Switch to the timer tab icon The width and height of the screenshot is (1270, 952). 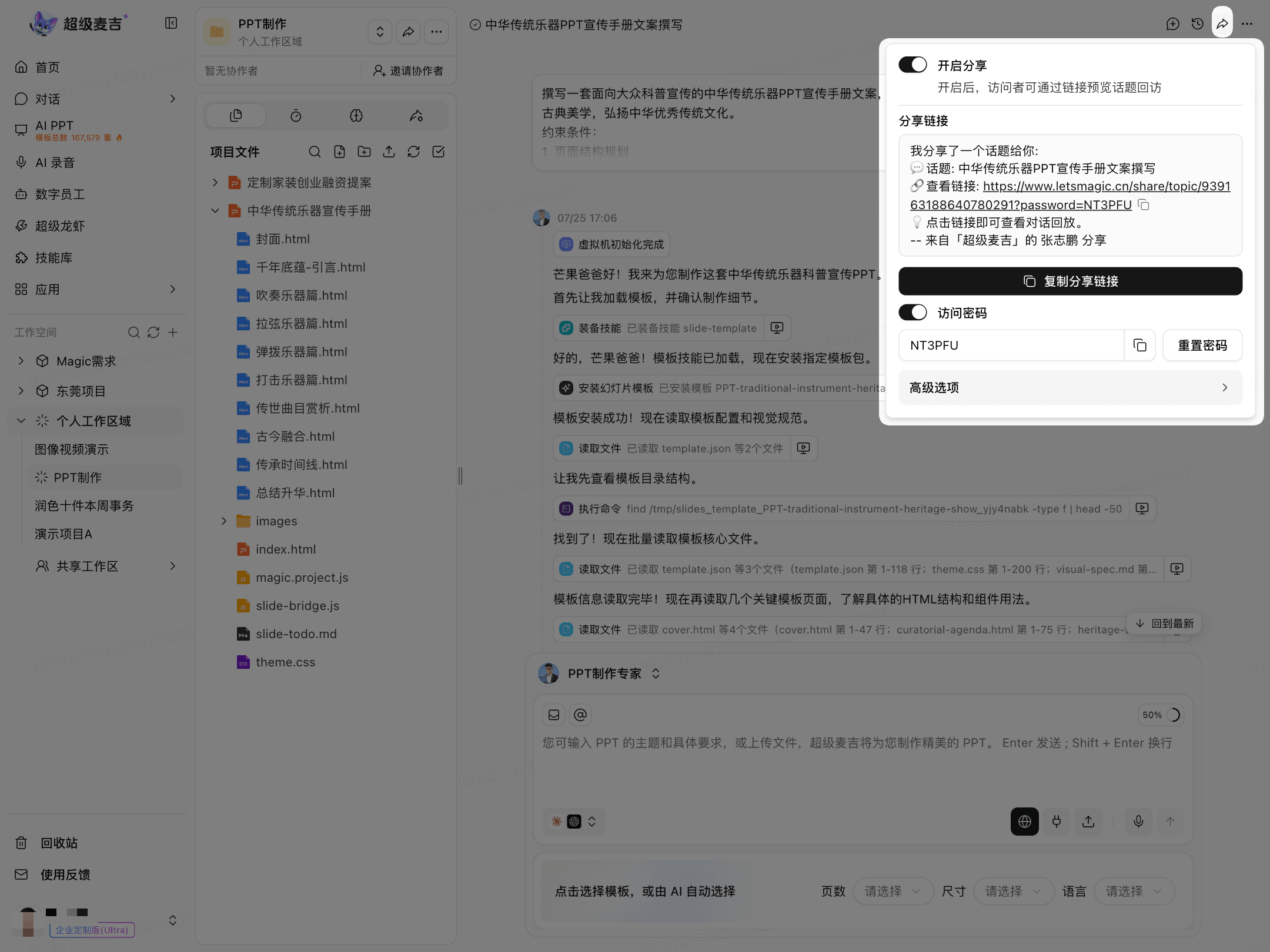coord(296,116)
